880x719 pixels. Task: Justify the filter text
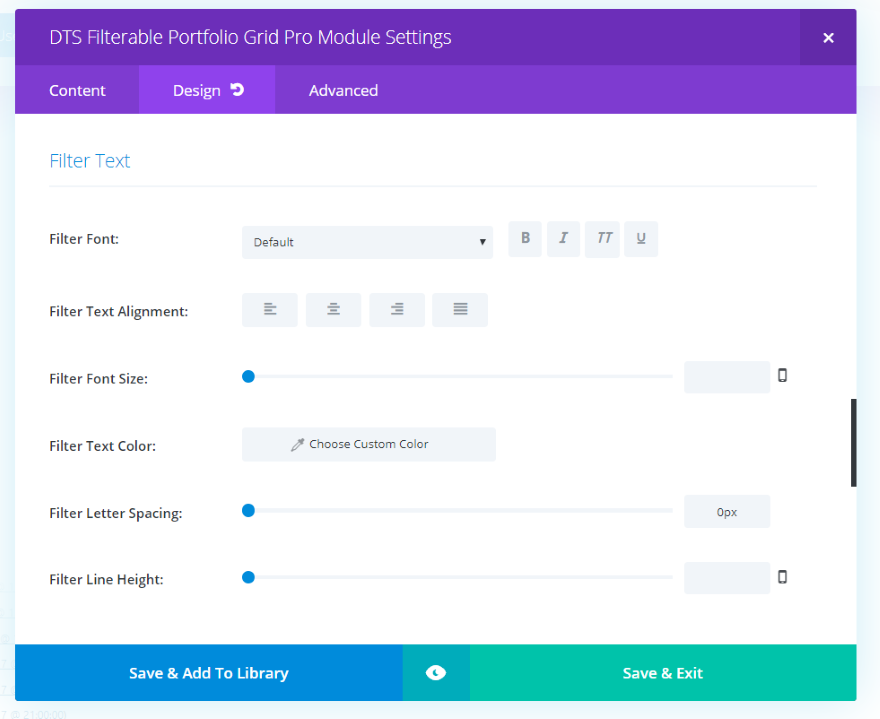click(x=460, y=310)
